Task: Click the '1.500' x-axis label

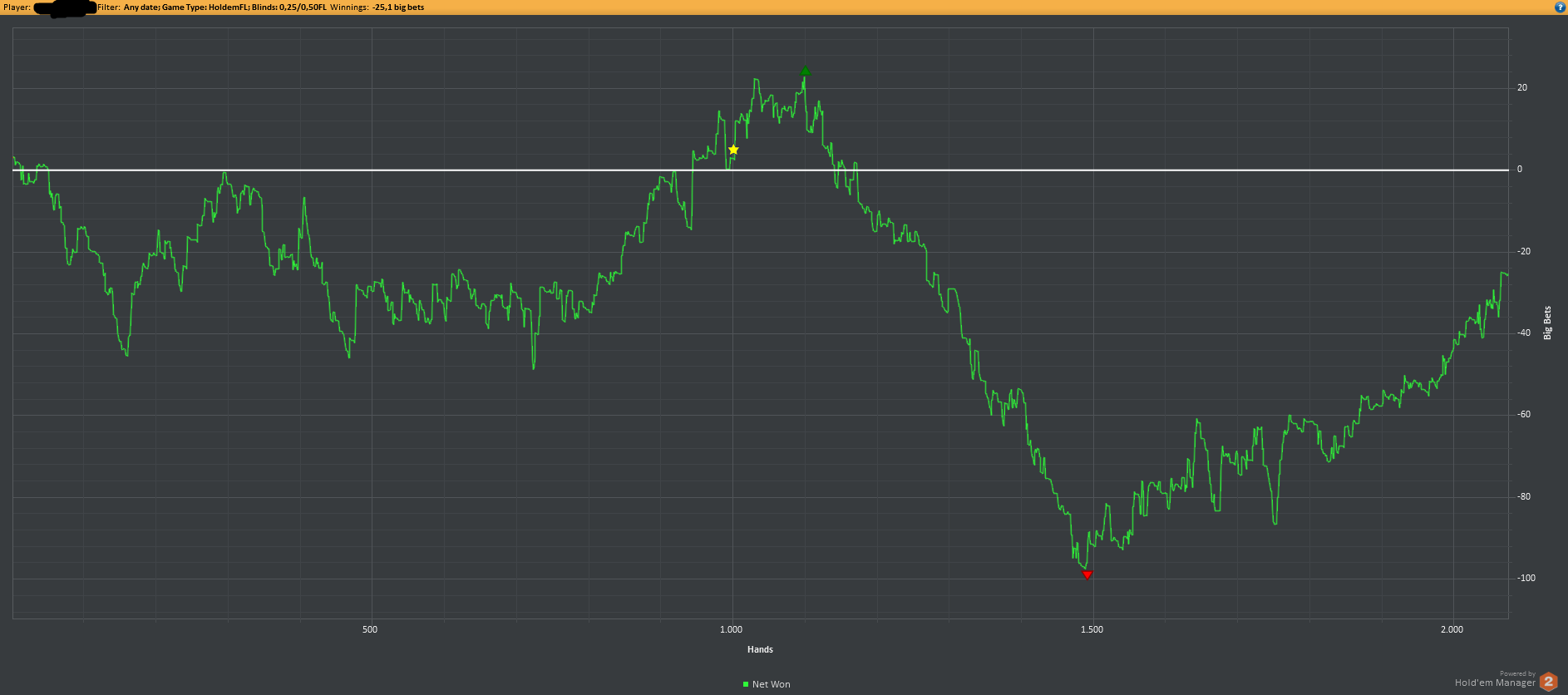Action: point(1092,629)
